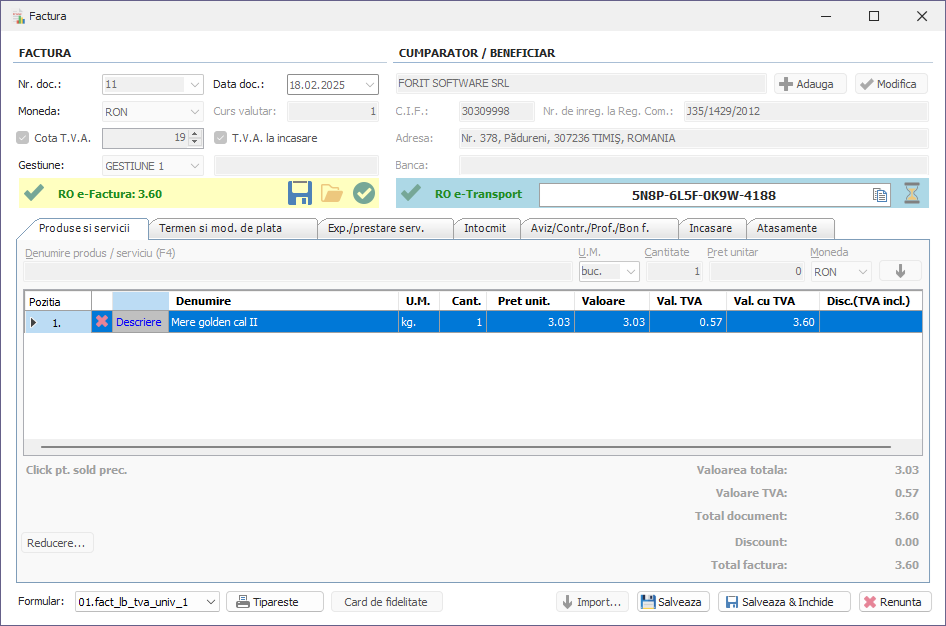Click the Salveaza & Inchide button
The height and width of the screenshot is (626, 946).
[x=784, y=602]
